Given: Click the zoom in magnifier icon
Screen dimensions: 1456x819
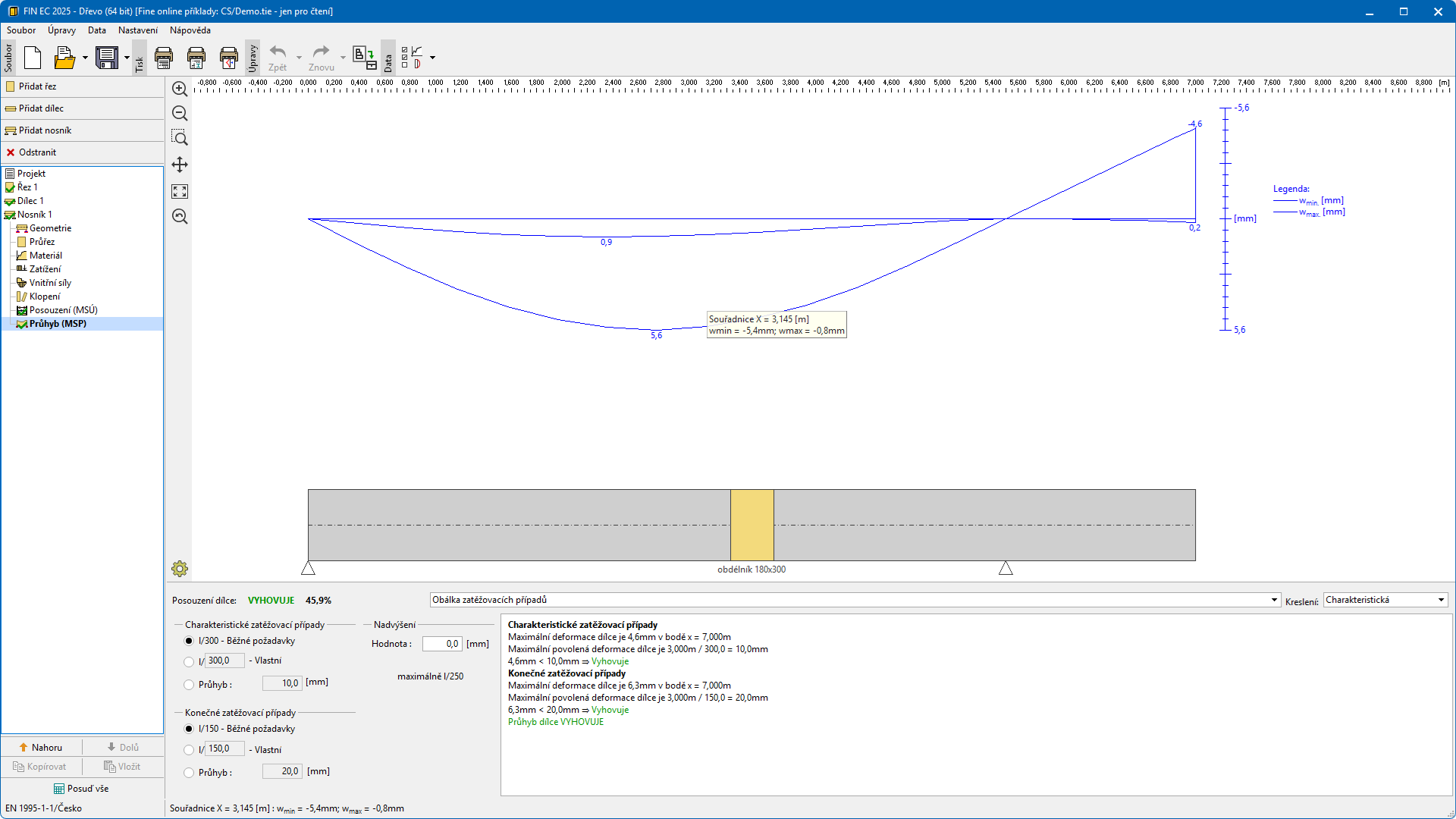Looking at the screenshot, I should [x=180, y=89].
